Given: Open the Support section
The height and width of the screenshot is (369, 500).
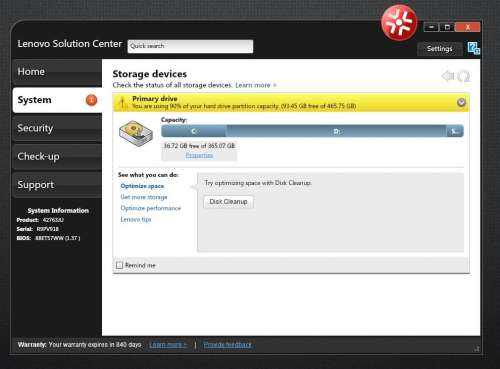Looking at the screenshot, I should pos(57,185).
